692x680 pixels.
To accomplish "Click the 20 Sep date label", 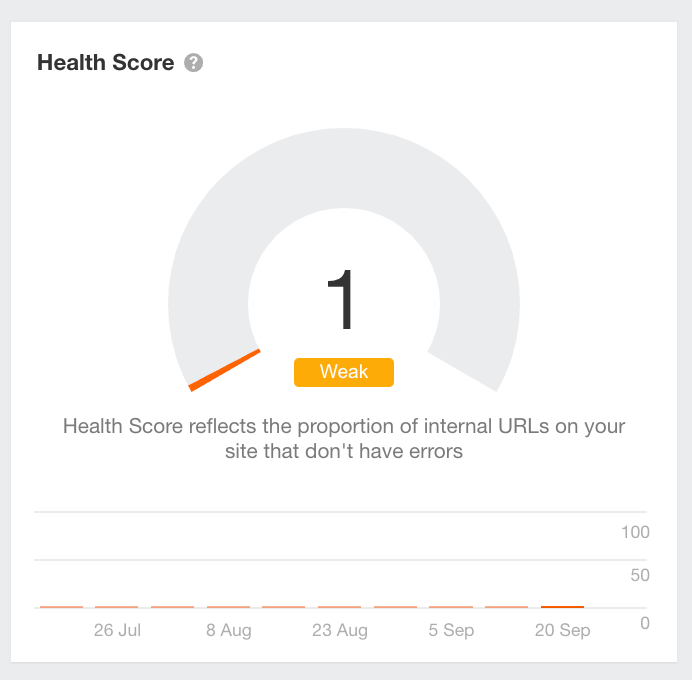I will [x=562, y=630].
